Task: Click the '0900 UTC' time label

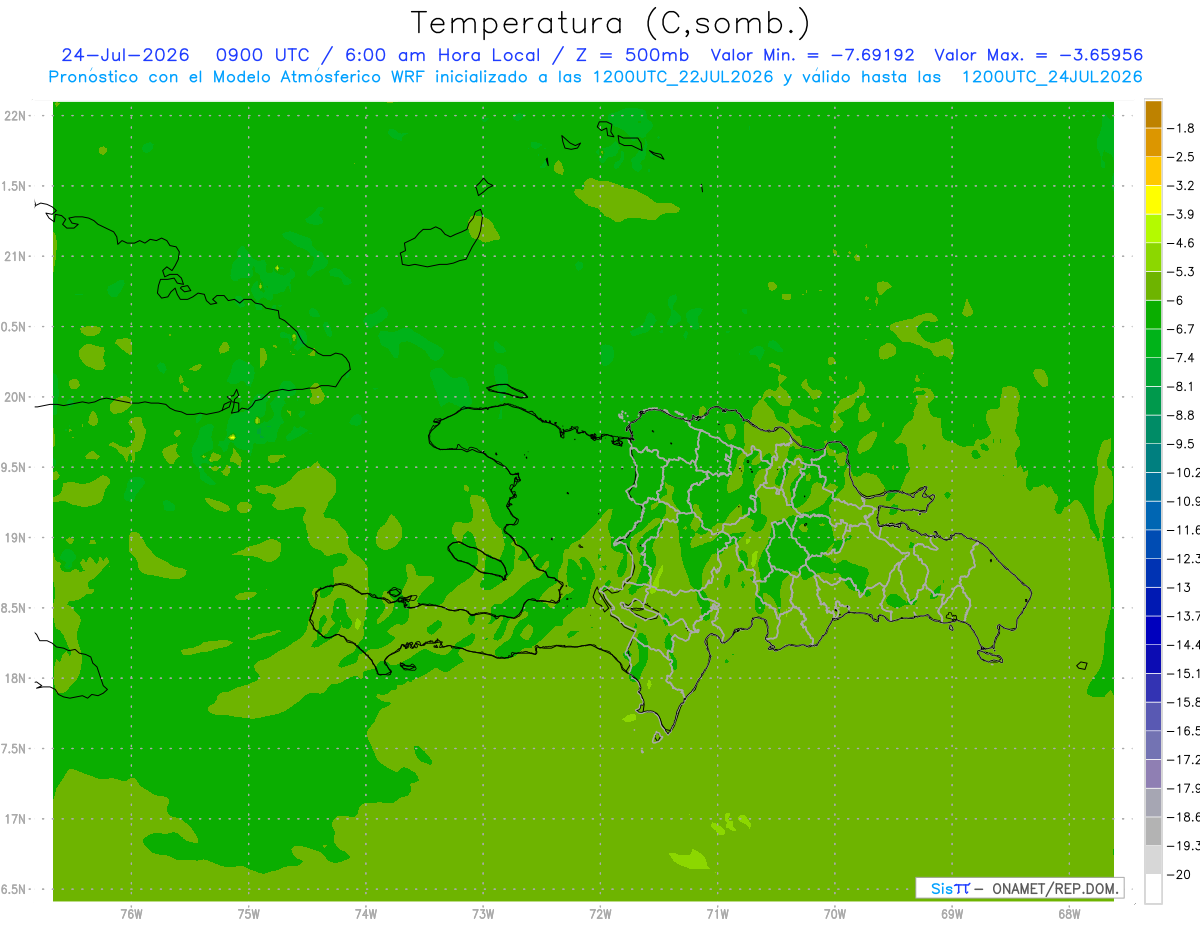Action: (262, 55)
